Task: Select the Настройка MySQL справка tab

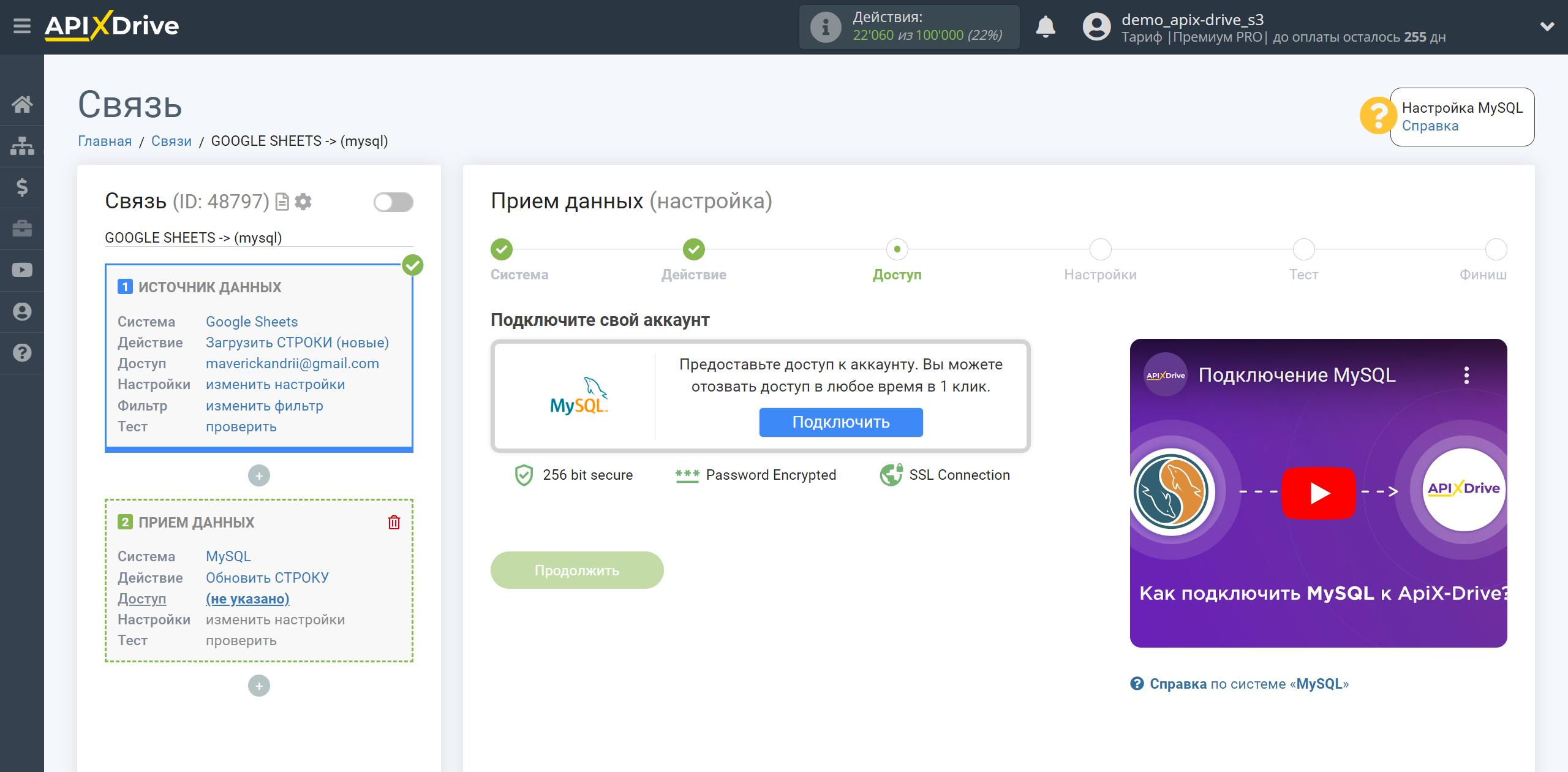Action: [1461, 115]
